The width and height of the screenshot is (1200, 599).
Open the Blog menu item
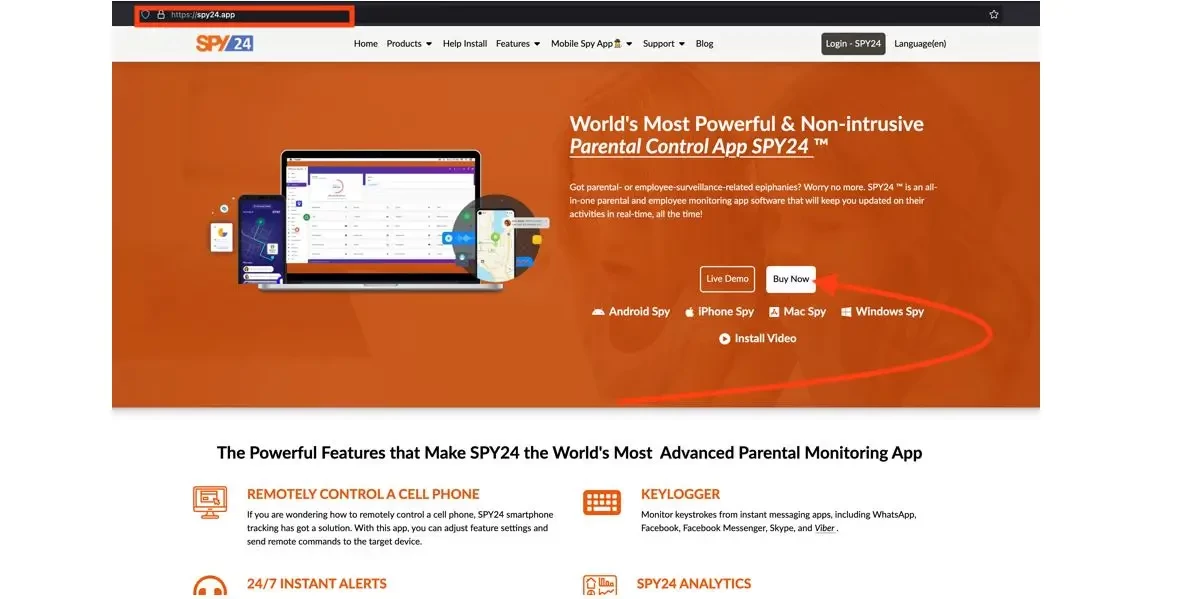(704, 44)
